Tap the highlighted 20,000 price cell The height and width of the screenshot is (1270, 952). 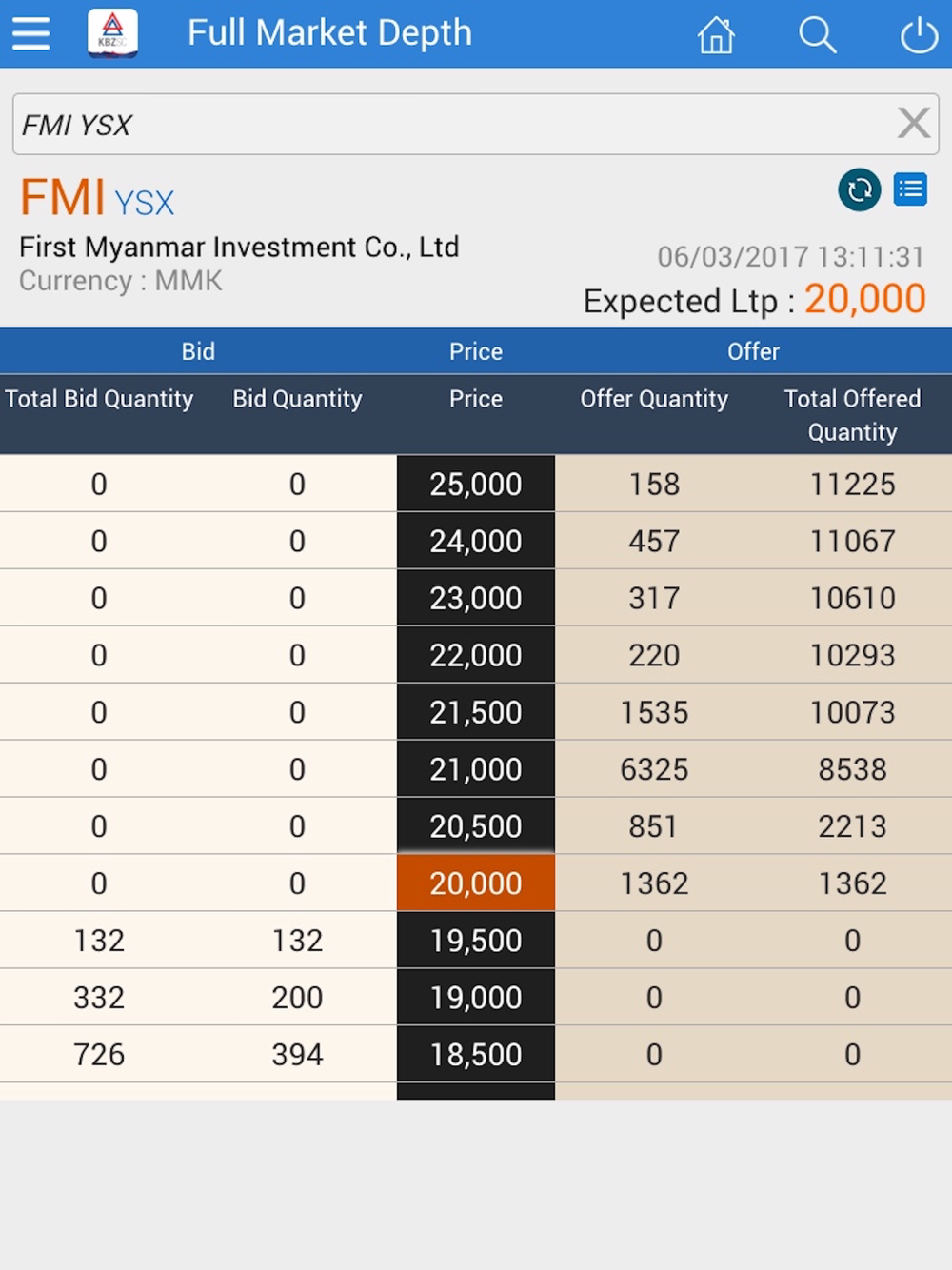[x=475, y=883]
